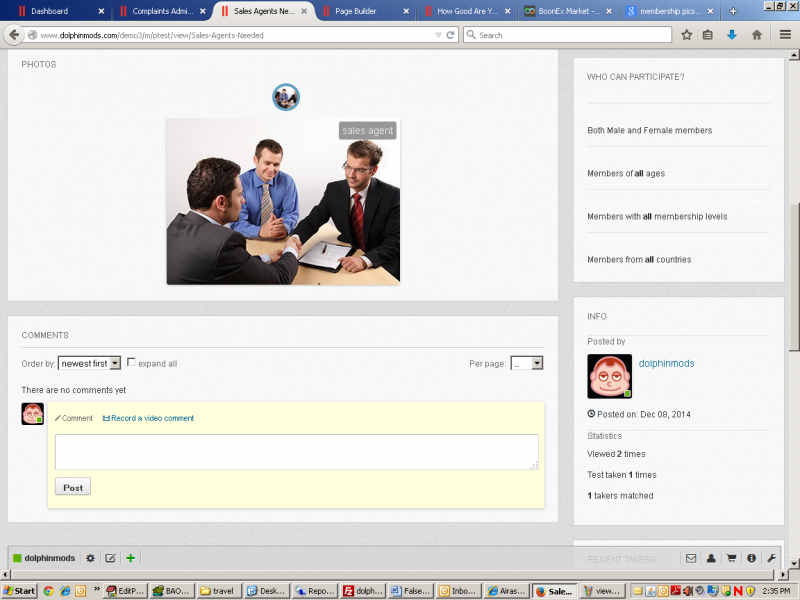
Task: Open the friends person icon in the member bar
Action: coord(711,558)
